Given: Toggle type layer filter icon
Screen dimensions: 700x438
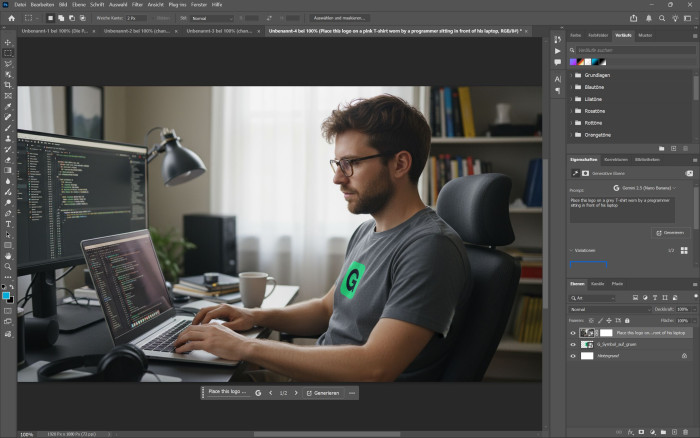Looking at the screenshot, I should pyautogui.click(x=655, y=298).
